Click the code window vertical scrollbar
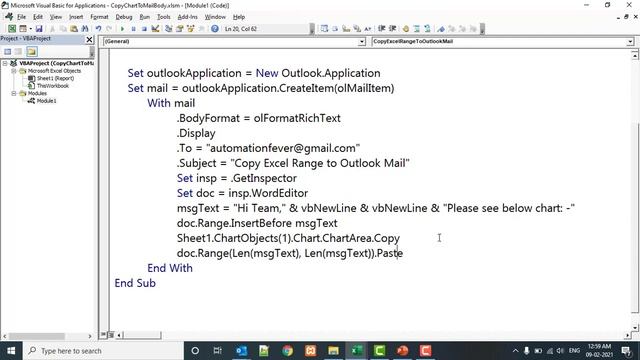Viewport: 640px width, 360px height. click(x=635, y=192)
